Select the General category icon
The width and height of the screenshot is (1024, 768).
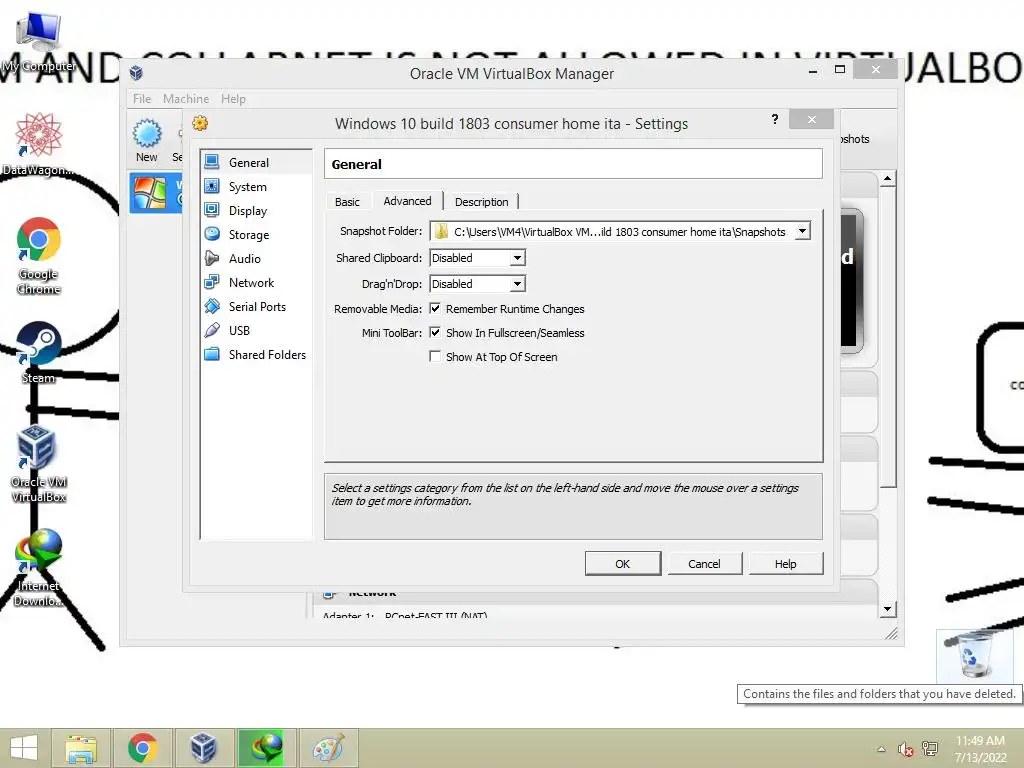coord(212,162)
